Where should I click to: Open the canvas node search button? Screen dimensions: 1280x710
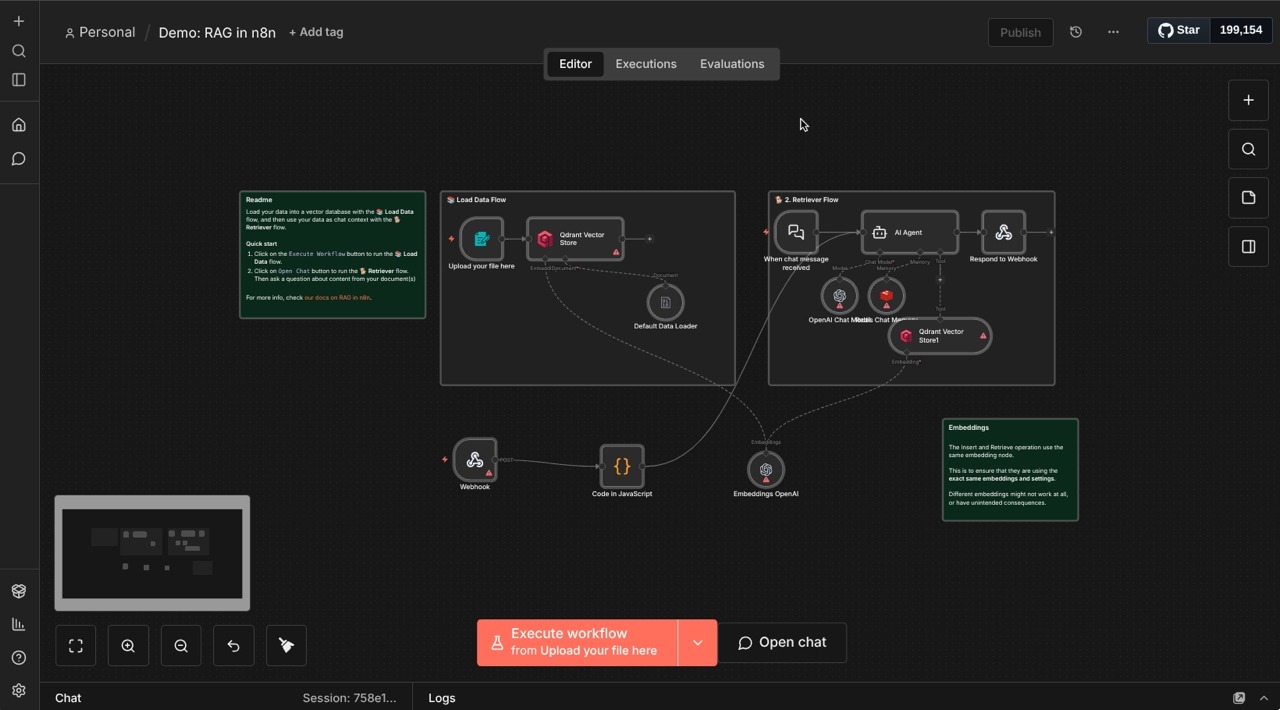tap(1248, 149)
